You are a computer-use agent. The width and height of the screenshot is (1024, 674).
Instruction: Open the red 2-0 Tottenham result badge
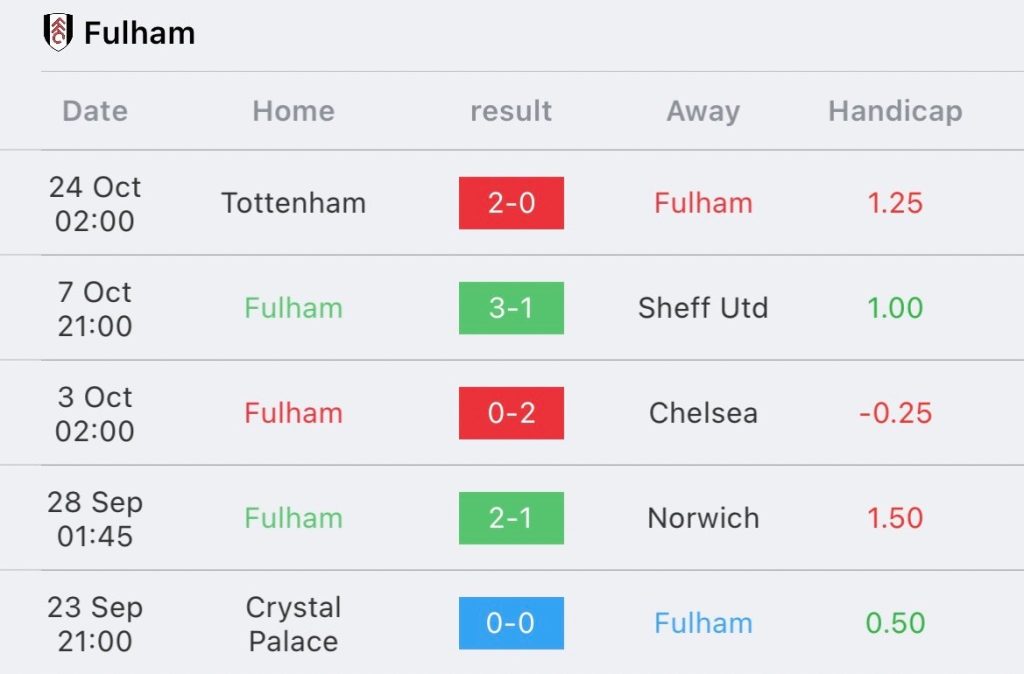[x=511, y=203]
